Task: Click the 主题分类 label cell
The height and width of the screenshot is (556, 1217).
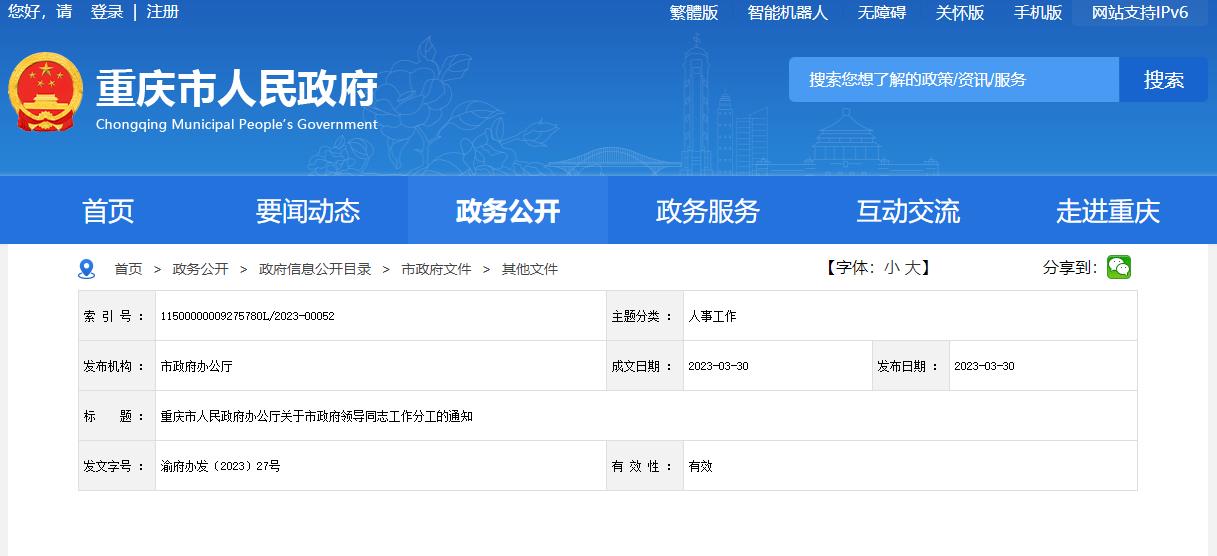Action: pyautogui.click(x=645, y=316)
